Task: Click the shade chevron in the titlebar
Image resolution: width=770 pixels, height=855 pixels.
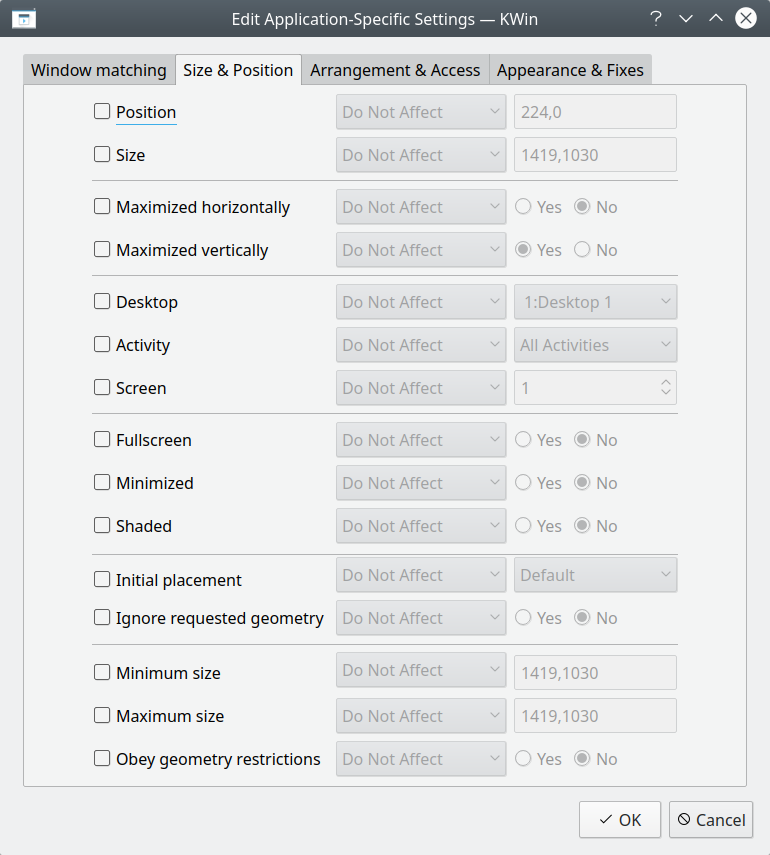Action: 686,18
